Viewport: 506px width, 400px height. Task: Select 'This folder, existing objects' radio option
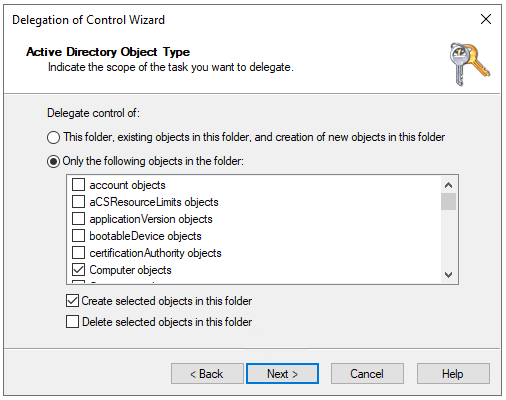pos(53,137)
